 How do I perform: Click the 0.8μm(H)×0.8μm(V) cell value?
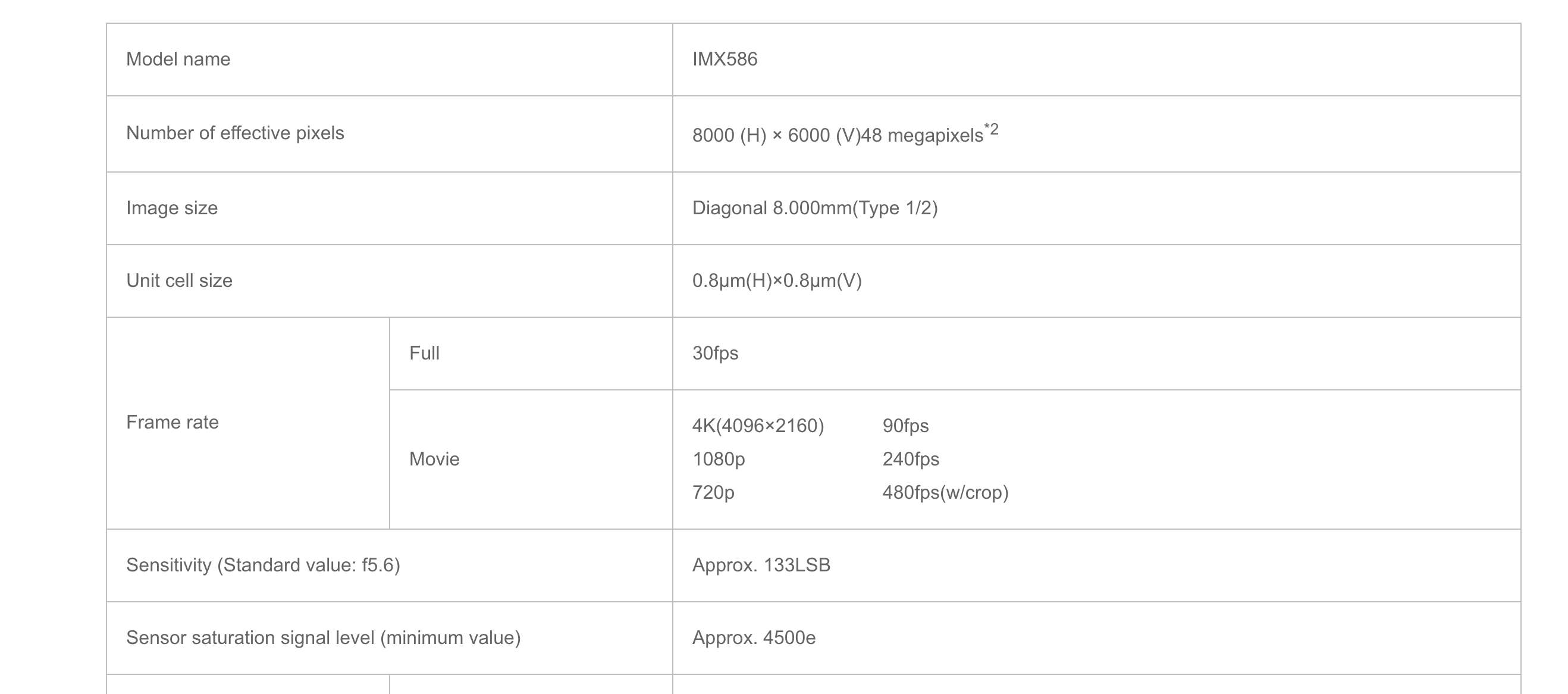pyautogui.click(x=777, y=280)
